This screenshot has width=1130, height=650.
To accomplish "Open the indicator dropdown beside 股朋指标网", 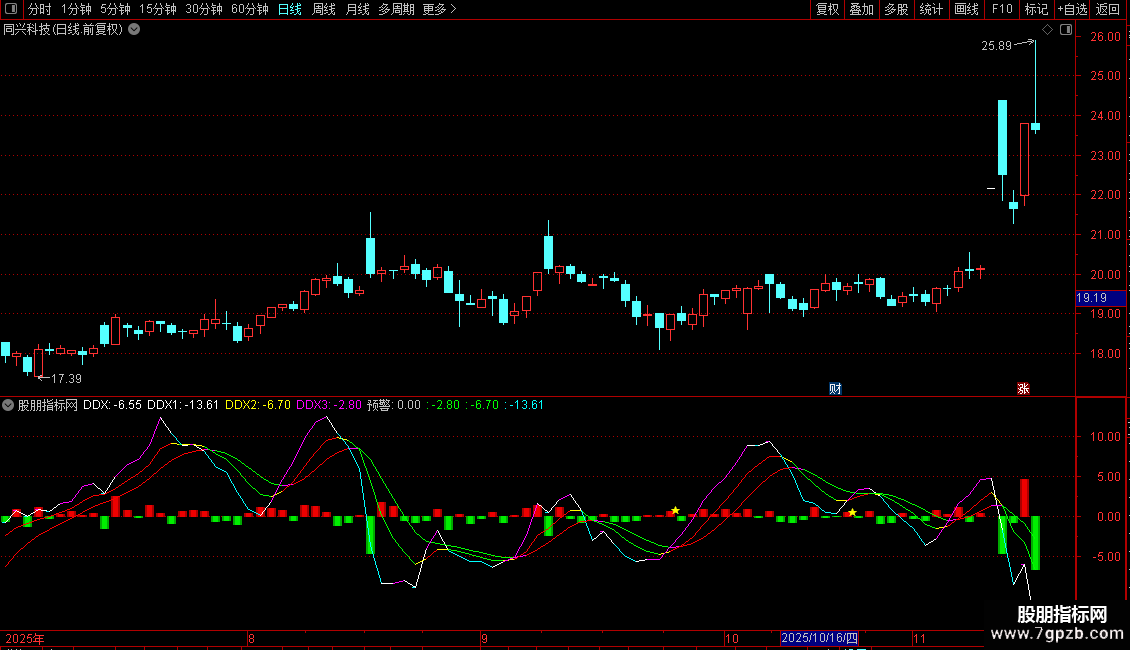I will tap(8, 405).
